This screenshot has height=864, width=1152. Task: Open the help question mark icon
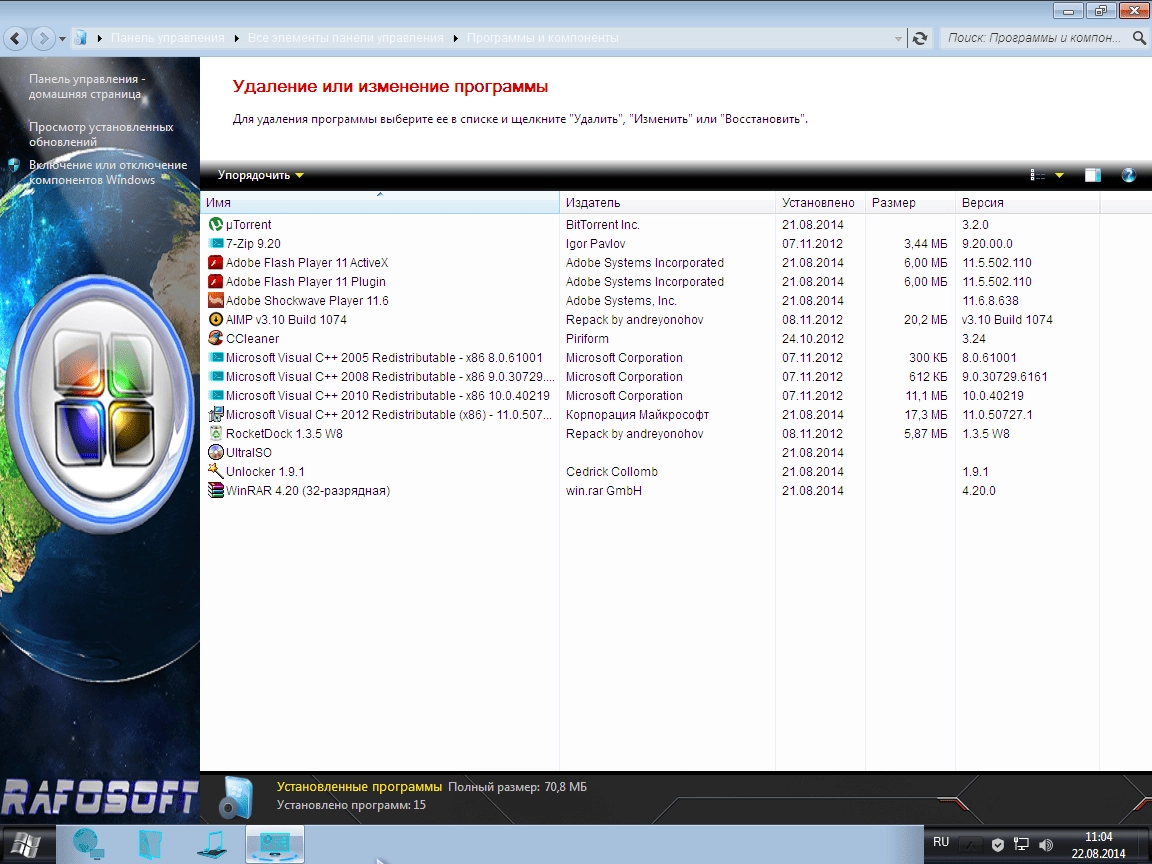click(1128, 175)
